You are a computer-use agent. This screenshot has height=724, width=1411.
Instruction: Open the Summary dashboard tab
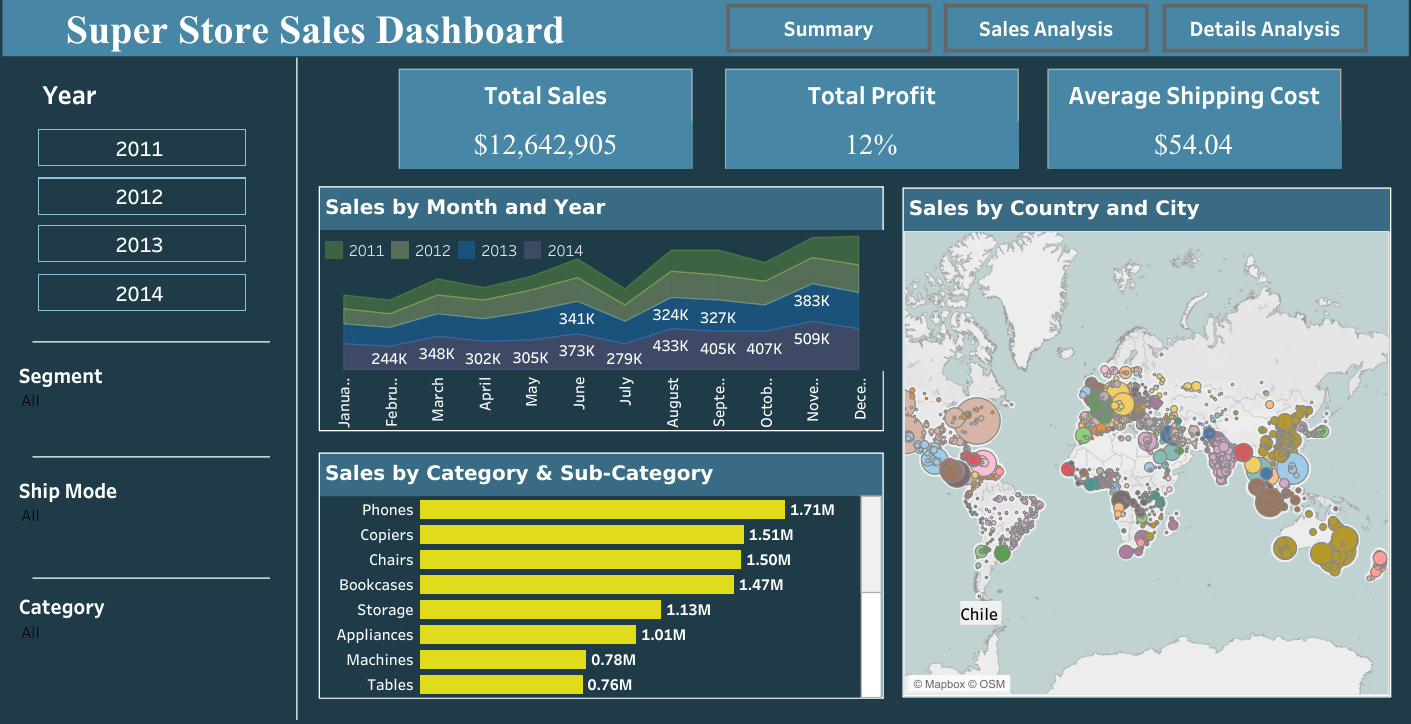click(828, 29)
